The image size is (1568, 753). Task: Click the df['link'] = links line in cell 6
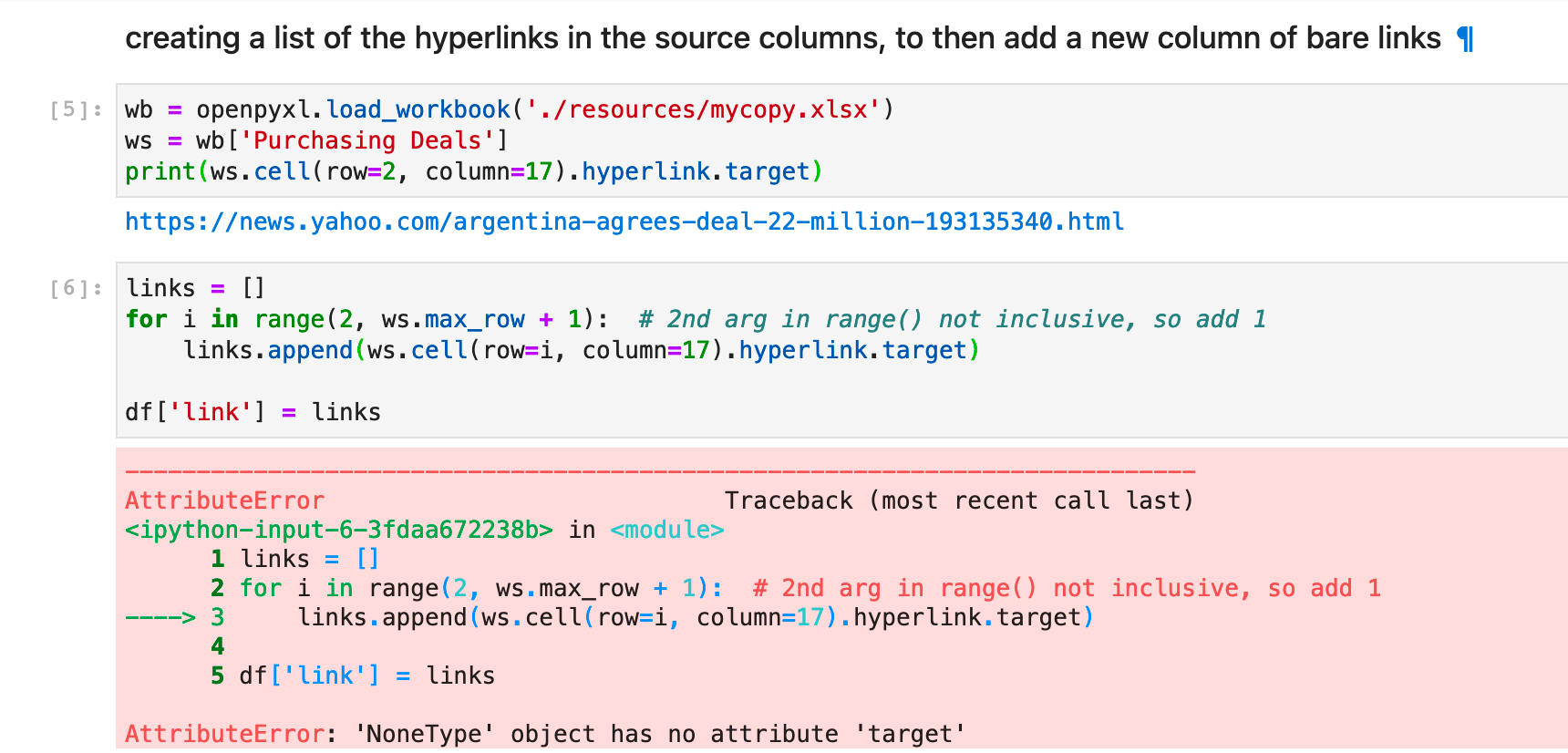click(x=253, y=412)
